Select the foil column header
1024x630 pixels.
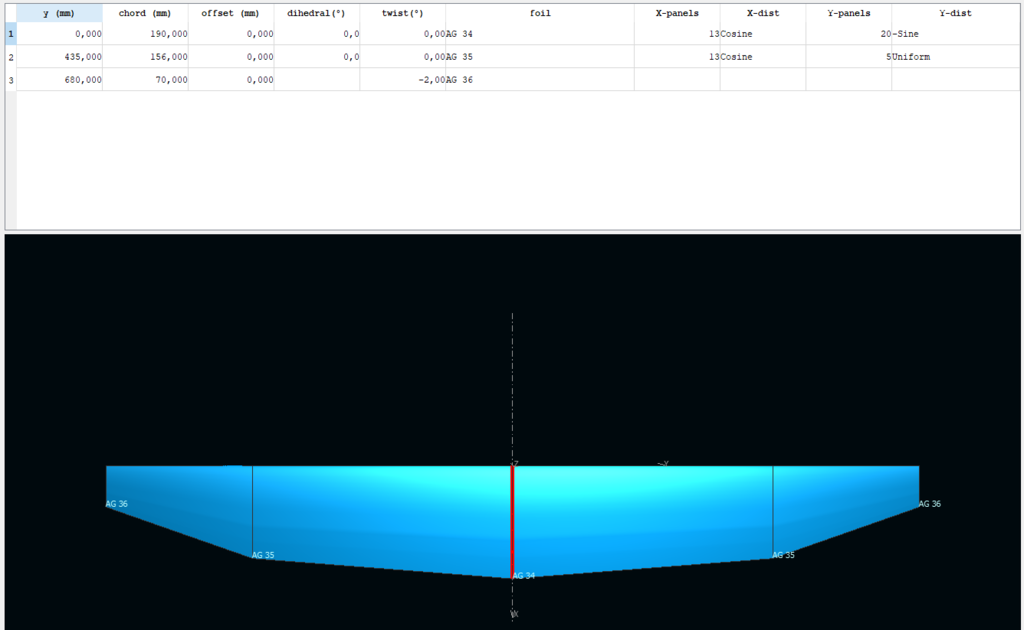click(x=539, y=13)
